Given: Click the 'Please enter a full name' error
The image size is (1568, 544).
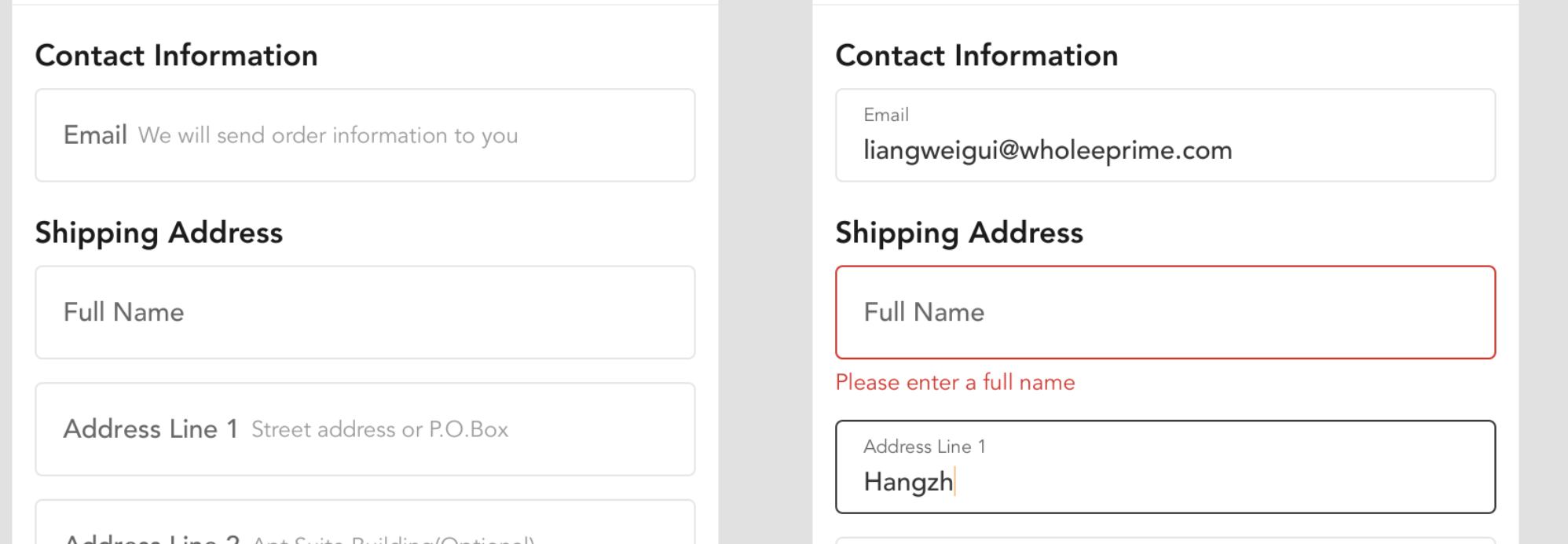Looking at the screenshot, I should (954, 383).
